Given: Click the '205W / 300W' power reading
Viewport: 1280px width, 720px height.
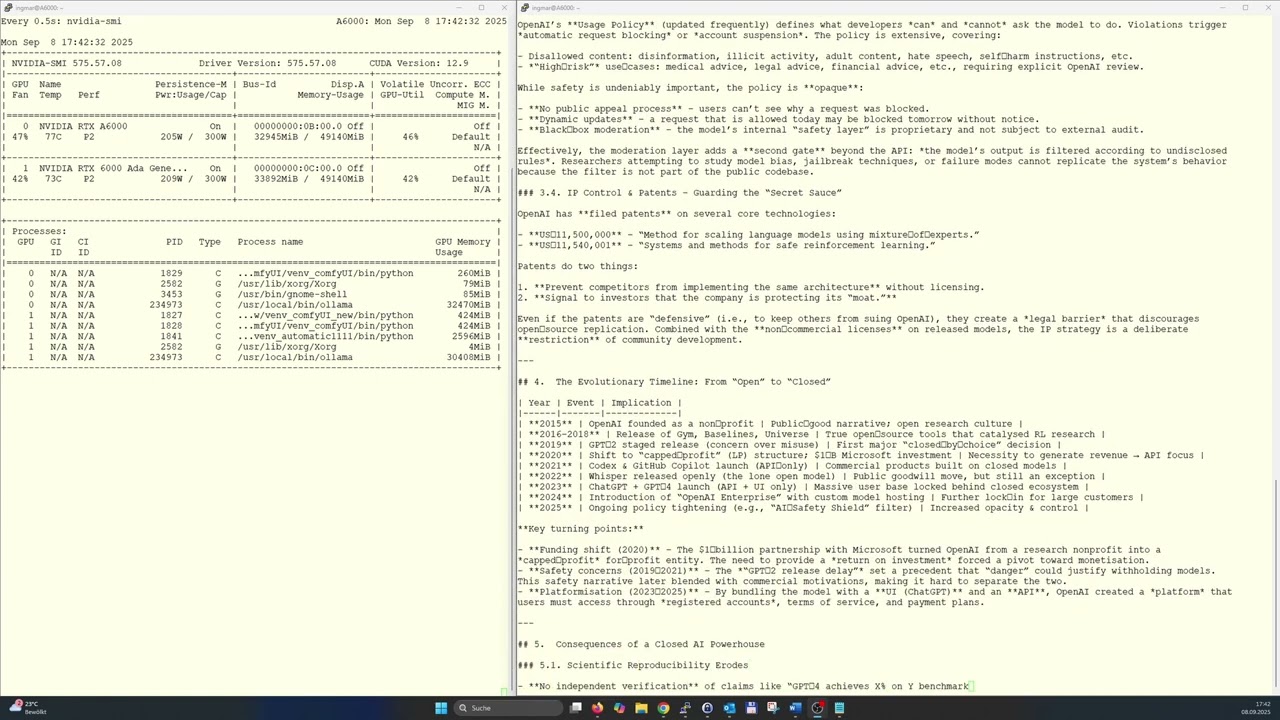Looking at the screenshot, I should (193, 137).
